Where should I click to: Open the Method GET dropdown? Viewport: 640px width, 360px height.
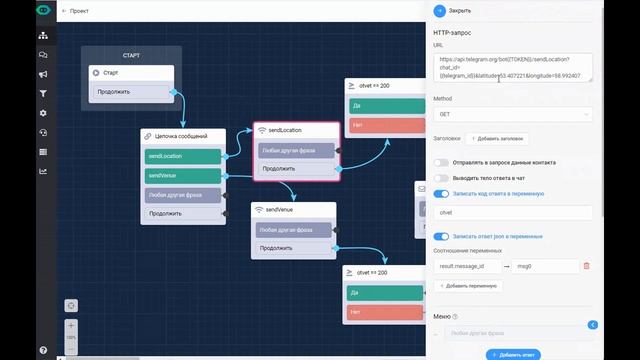click(x=513, y=114)
